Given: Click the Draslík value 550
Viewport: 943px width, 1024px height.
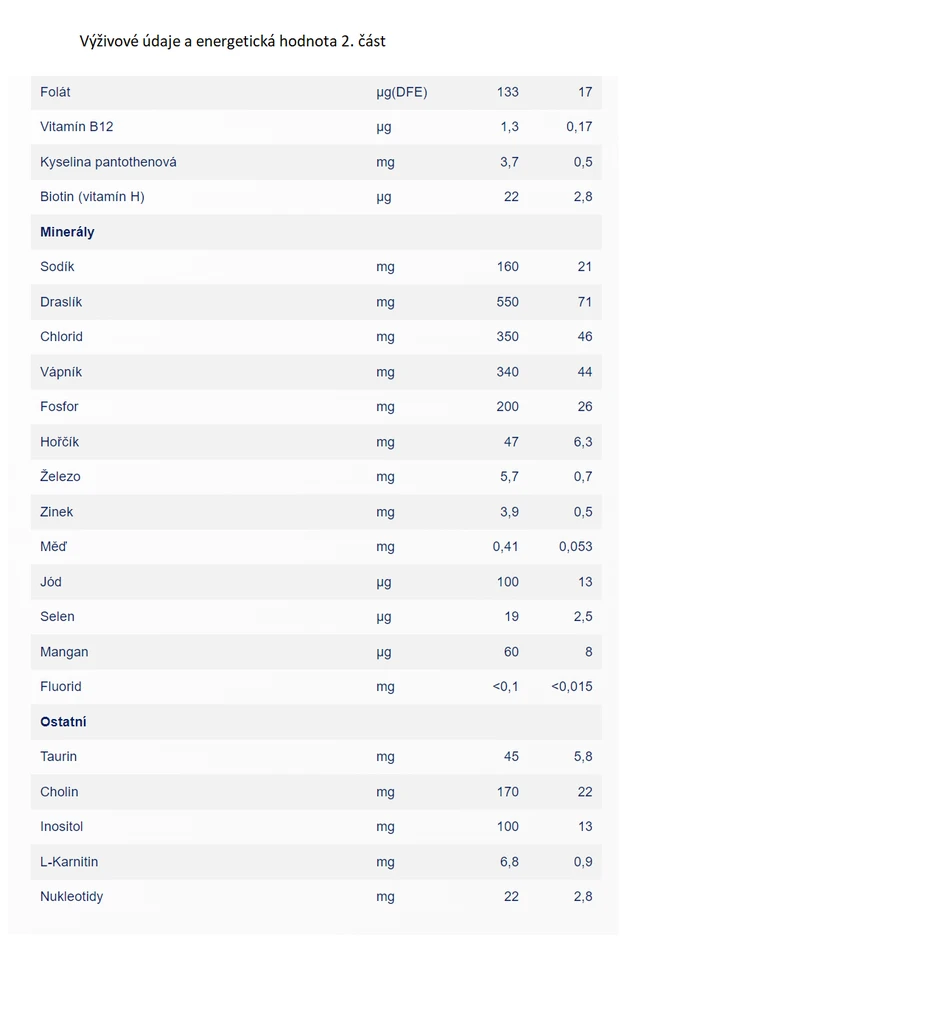Looking at the screenshot, I should coord(507,302).
